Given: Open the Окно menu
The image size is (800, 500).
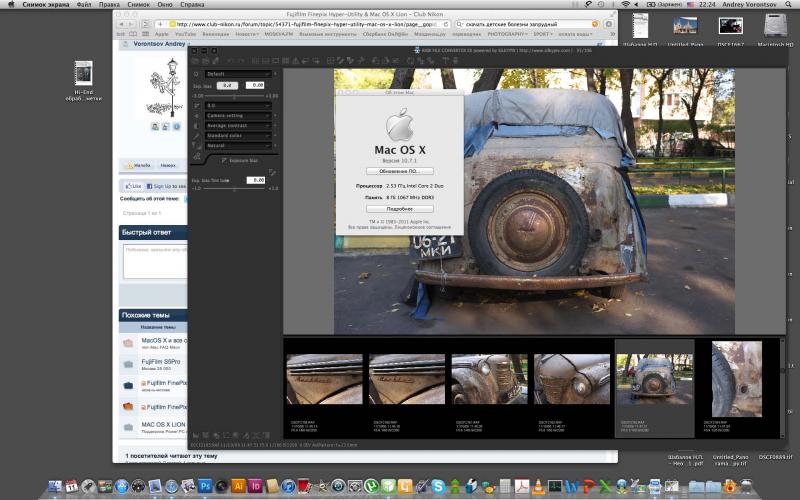Looking at the screenshot, I should [165, 4].
